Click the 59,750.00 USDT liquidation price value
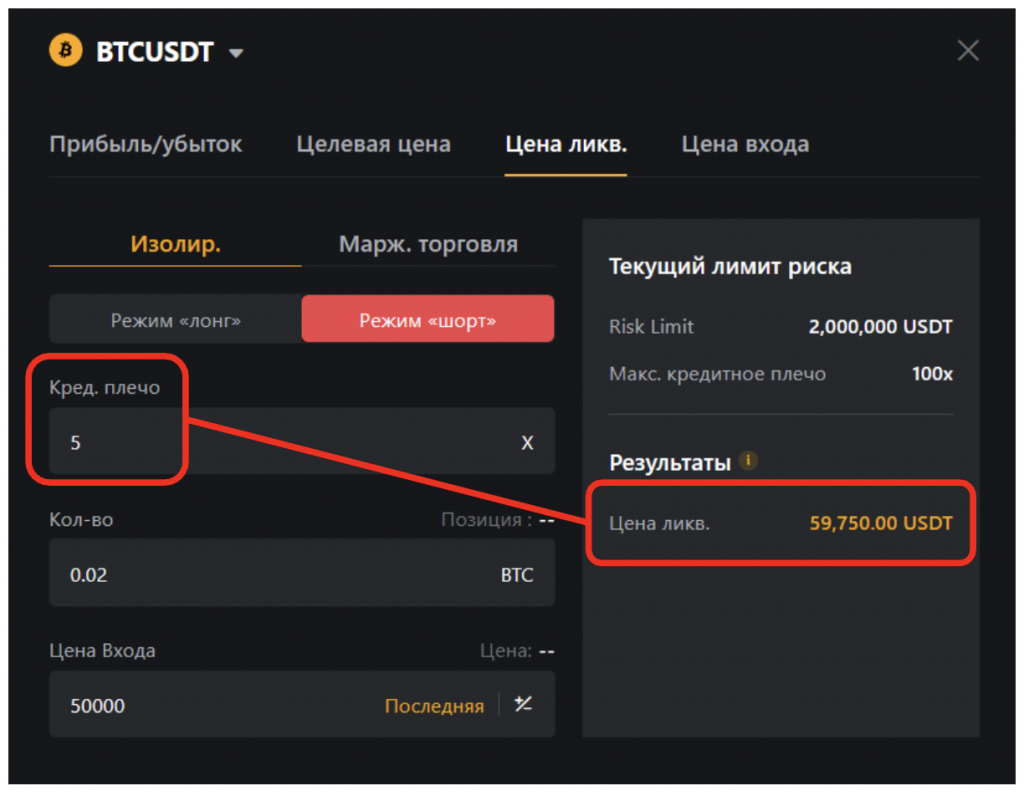The height and width of the screenshot is (796, 1024). point(881,523)
